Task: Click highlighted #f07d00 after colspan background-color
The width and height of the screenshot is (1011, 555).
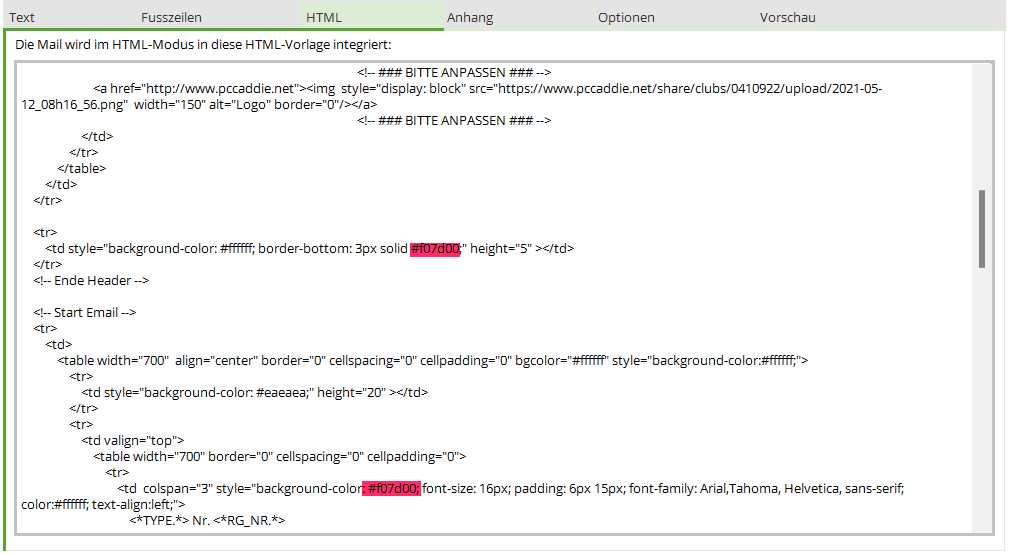Action: [x=392, y=489]
